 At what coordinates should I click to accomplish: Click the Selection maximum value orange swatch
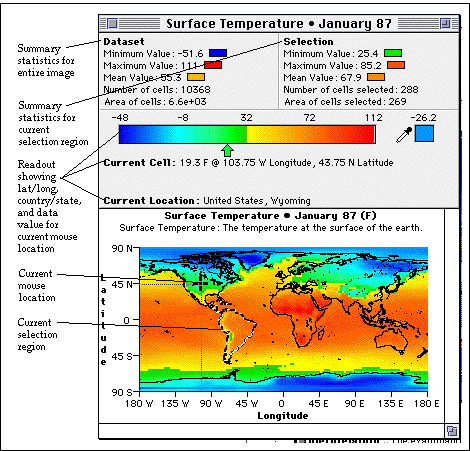click(x=396, y=65)
